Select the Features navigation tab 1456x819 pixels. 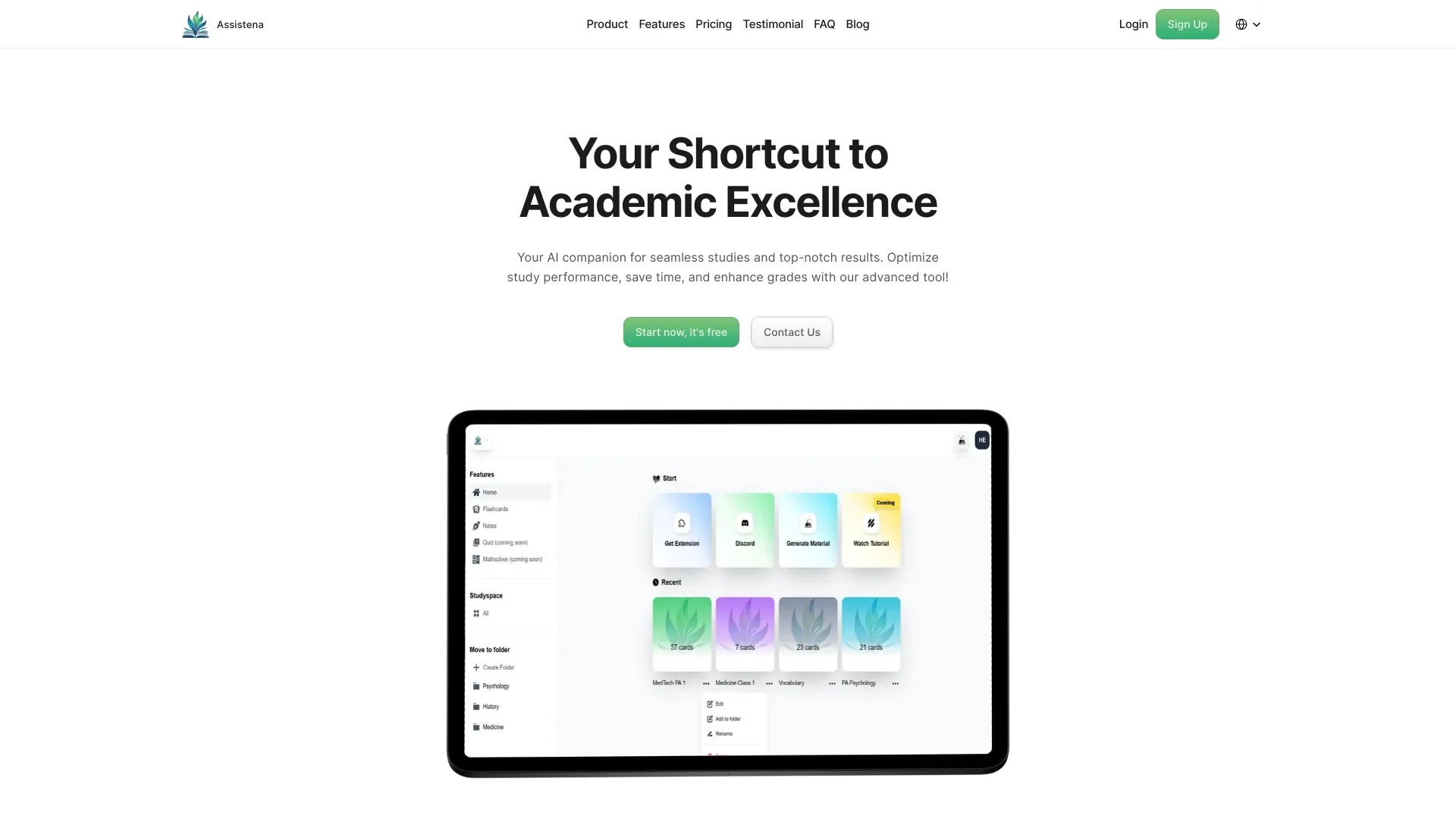(x=661, y=23)
